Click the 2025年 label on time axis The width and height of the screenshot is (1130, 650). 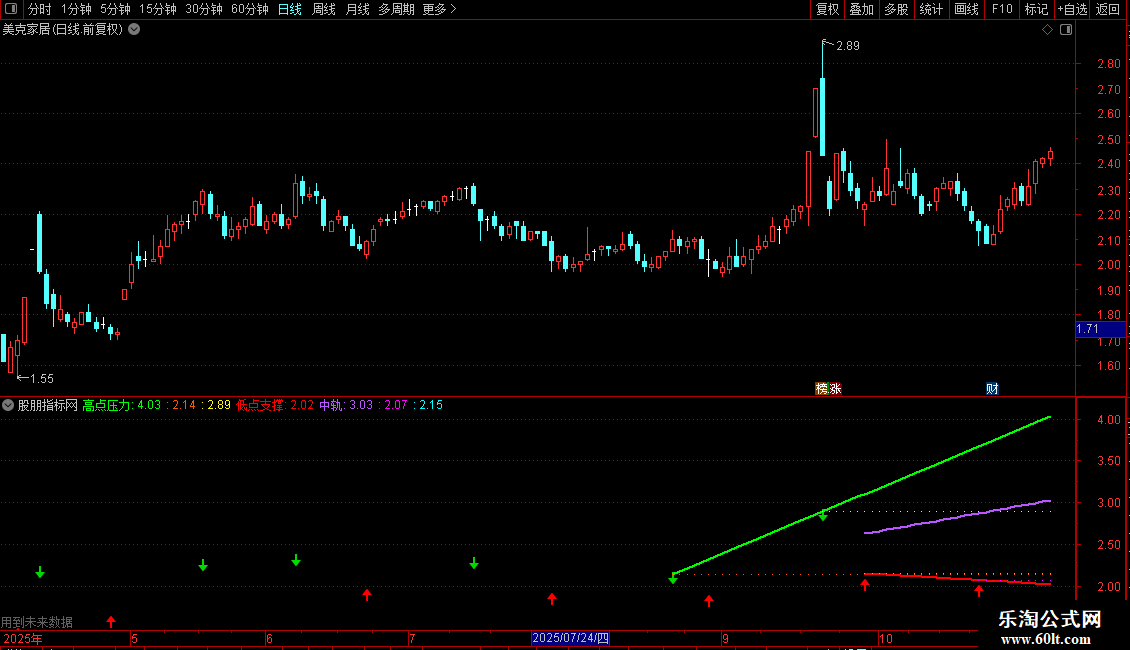point(23,638)
